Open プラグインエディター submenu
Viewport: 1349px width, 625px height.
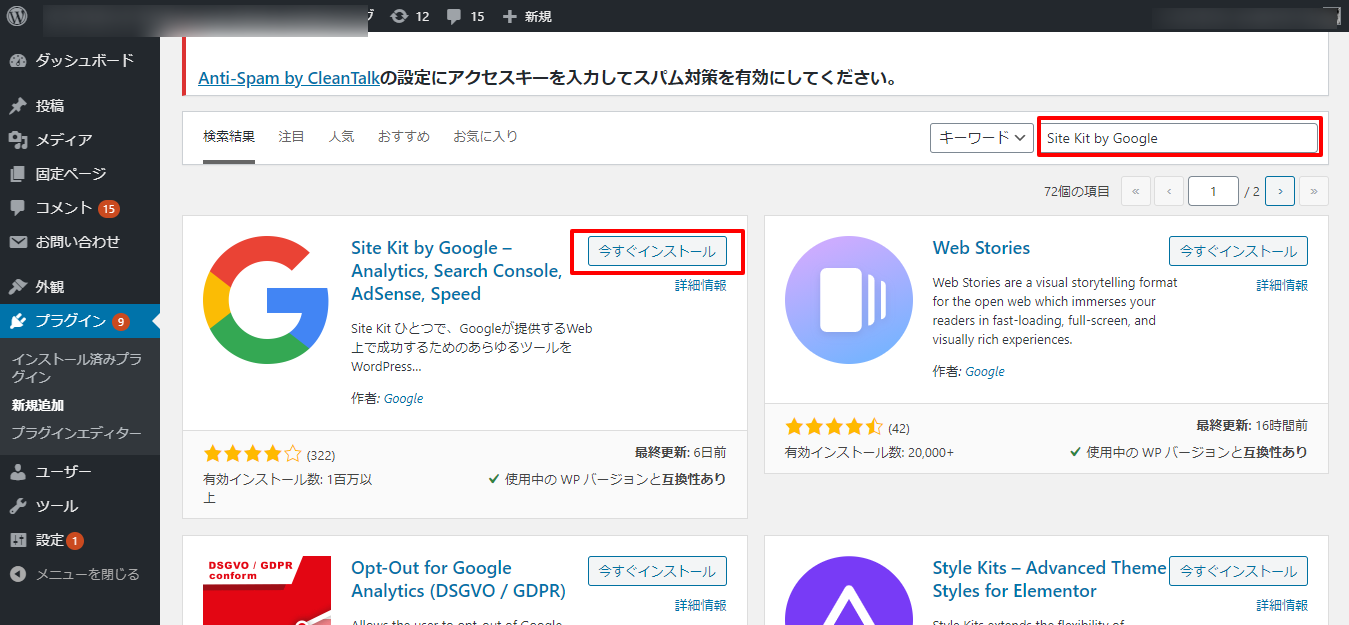click(x=76, y=433)
